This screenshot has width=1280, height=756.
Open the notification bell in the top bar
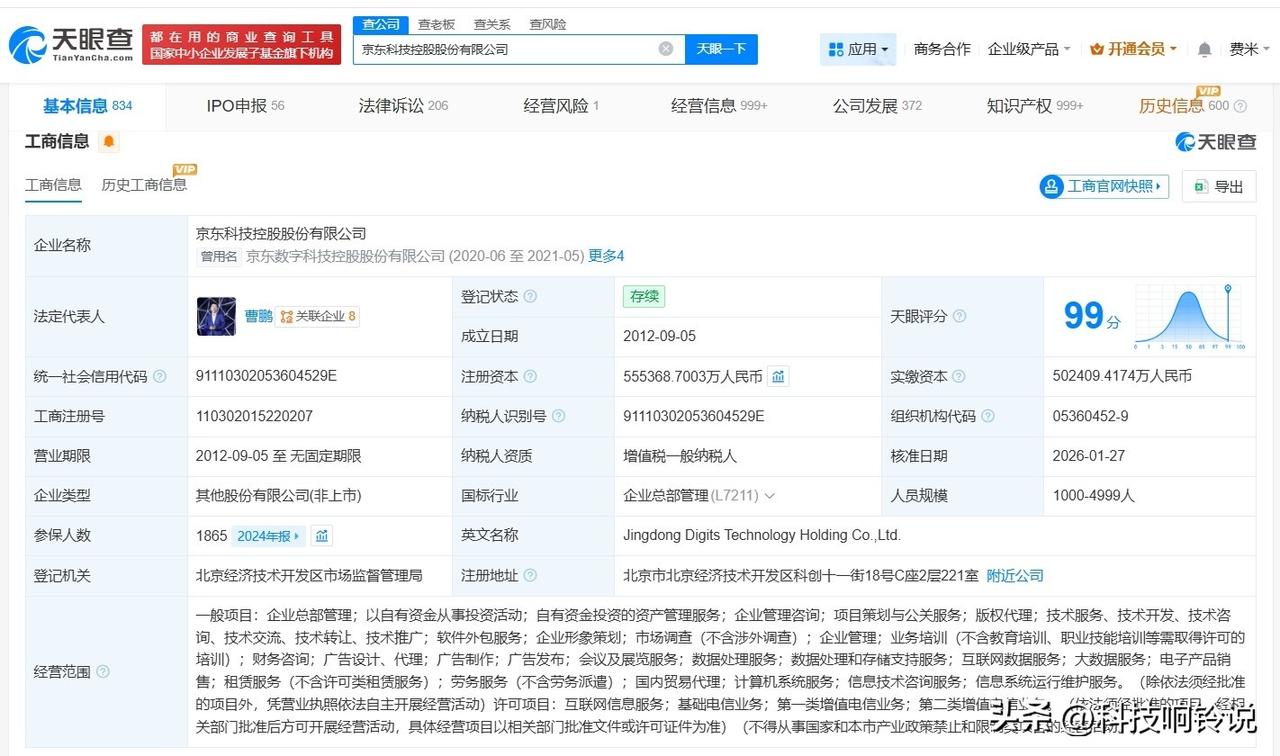pos(1204,49)
